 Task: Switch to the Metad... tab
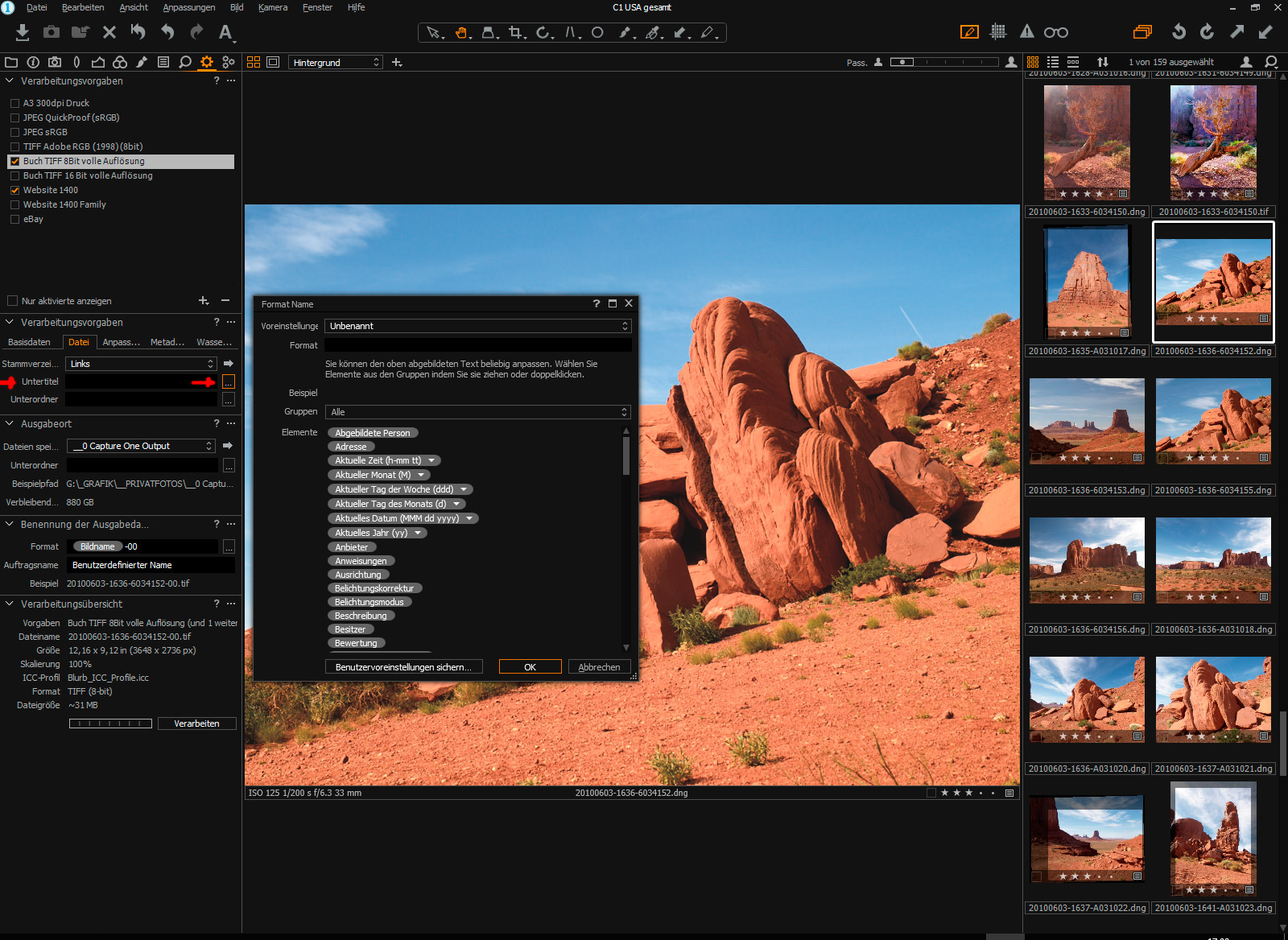click(x=167, y=342)
